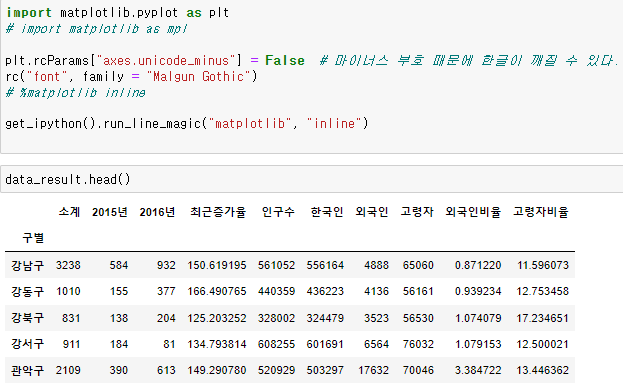Click the 2016년 column header

tap(157, 212)
